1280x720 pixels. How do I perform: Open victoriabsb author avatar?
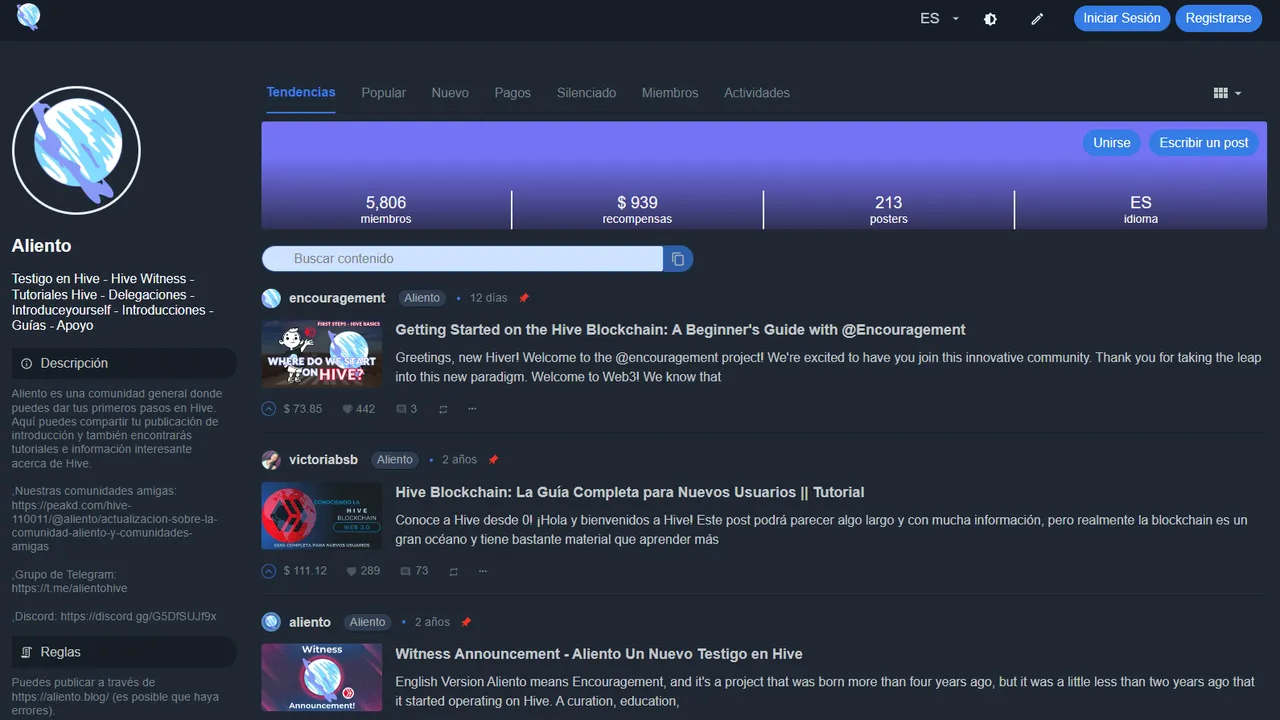point(271,460)
